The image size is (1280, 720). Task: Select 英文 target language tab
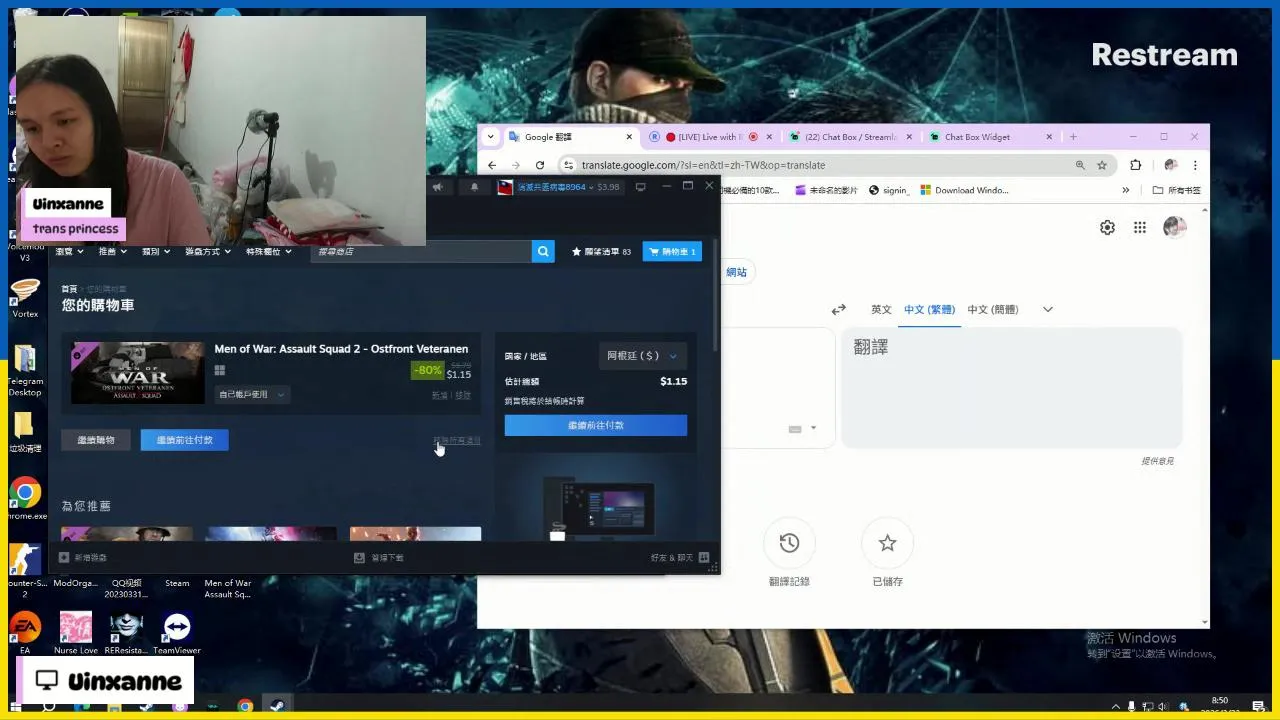click(881, 310)
